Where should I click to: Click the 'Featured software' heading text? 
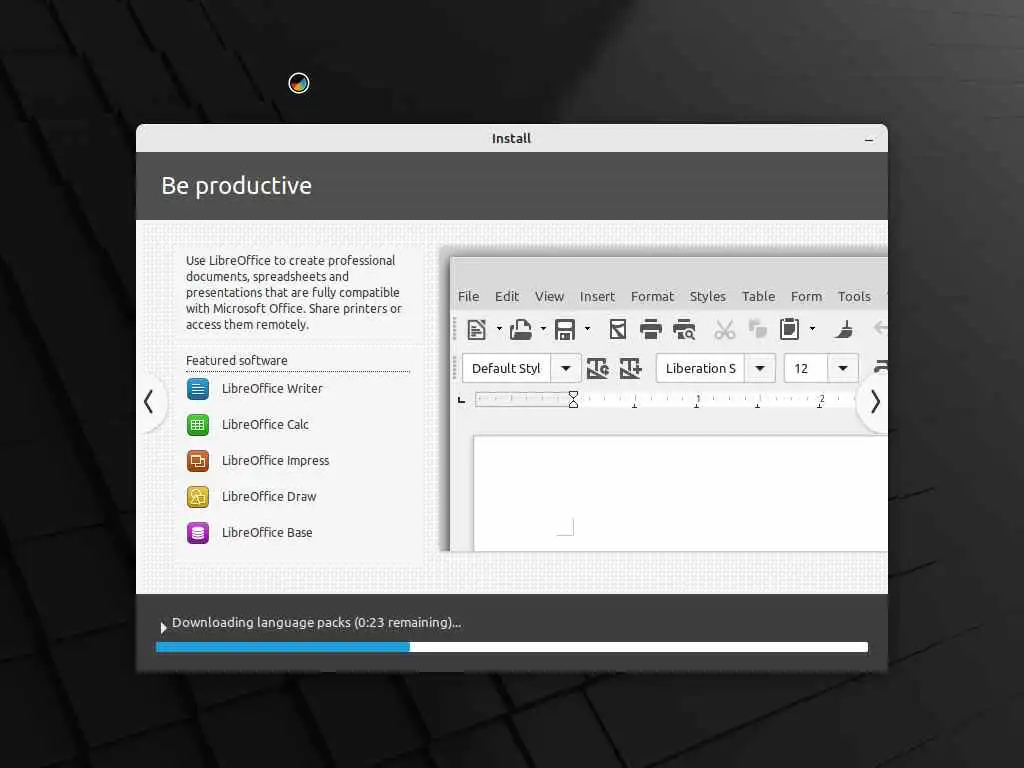(236, 360)
